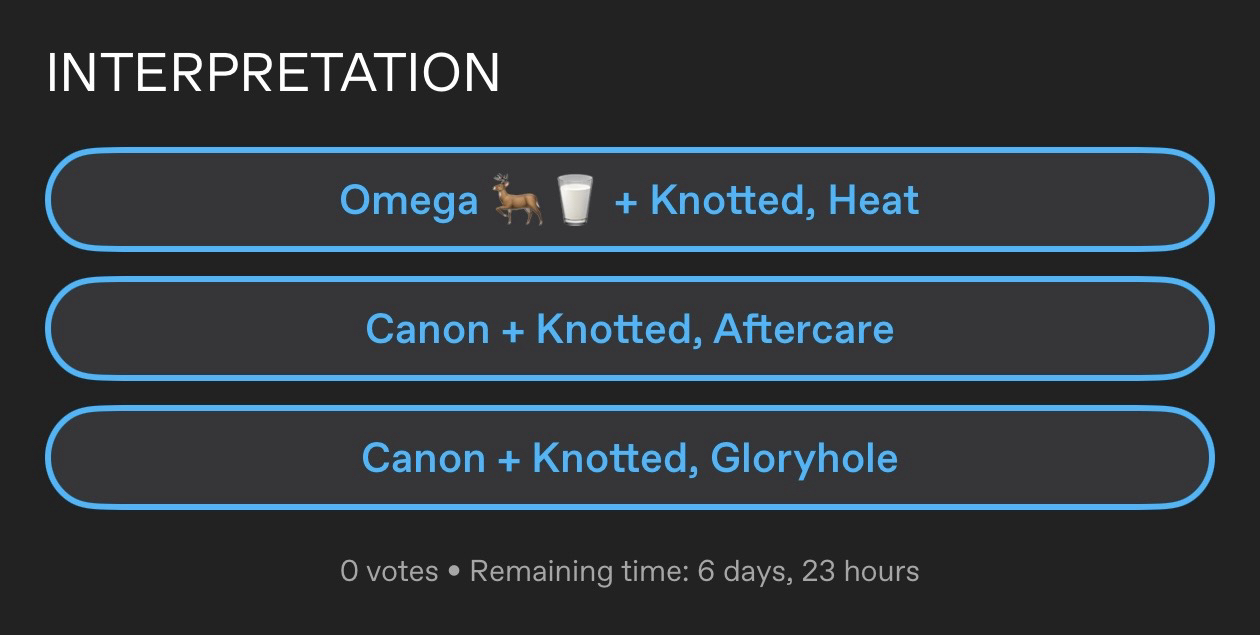This screenshot has height=635, width=1260.
Task: Click the word Aftercare in second option
Action: [x=803, y=329]
